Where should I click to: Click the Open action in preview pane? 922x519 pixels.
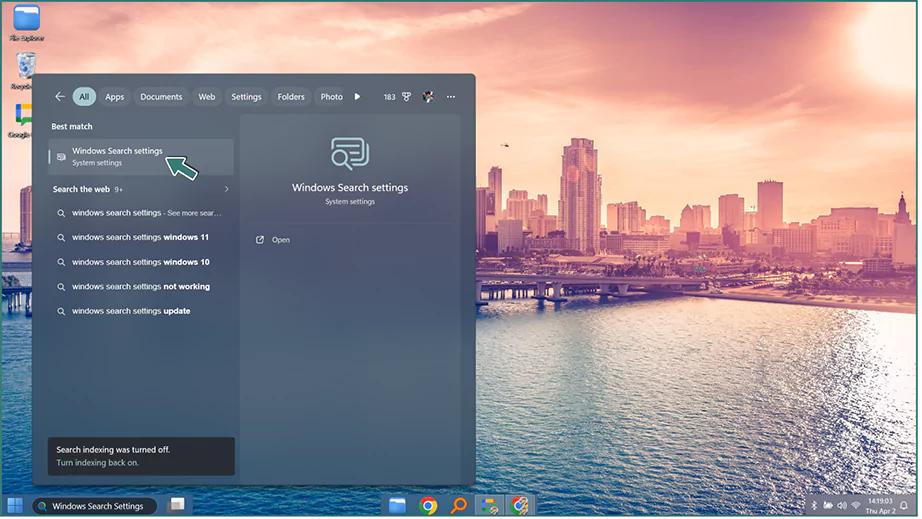click(274, 240)
